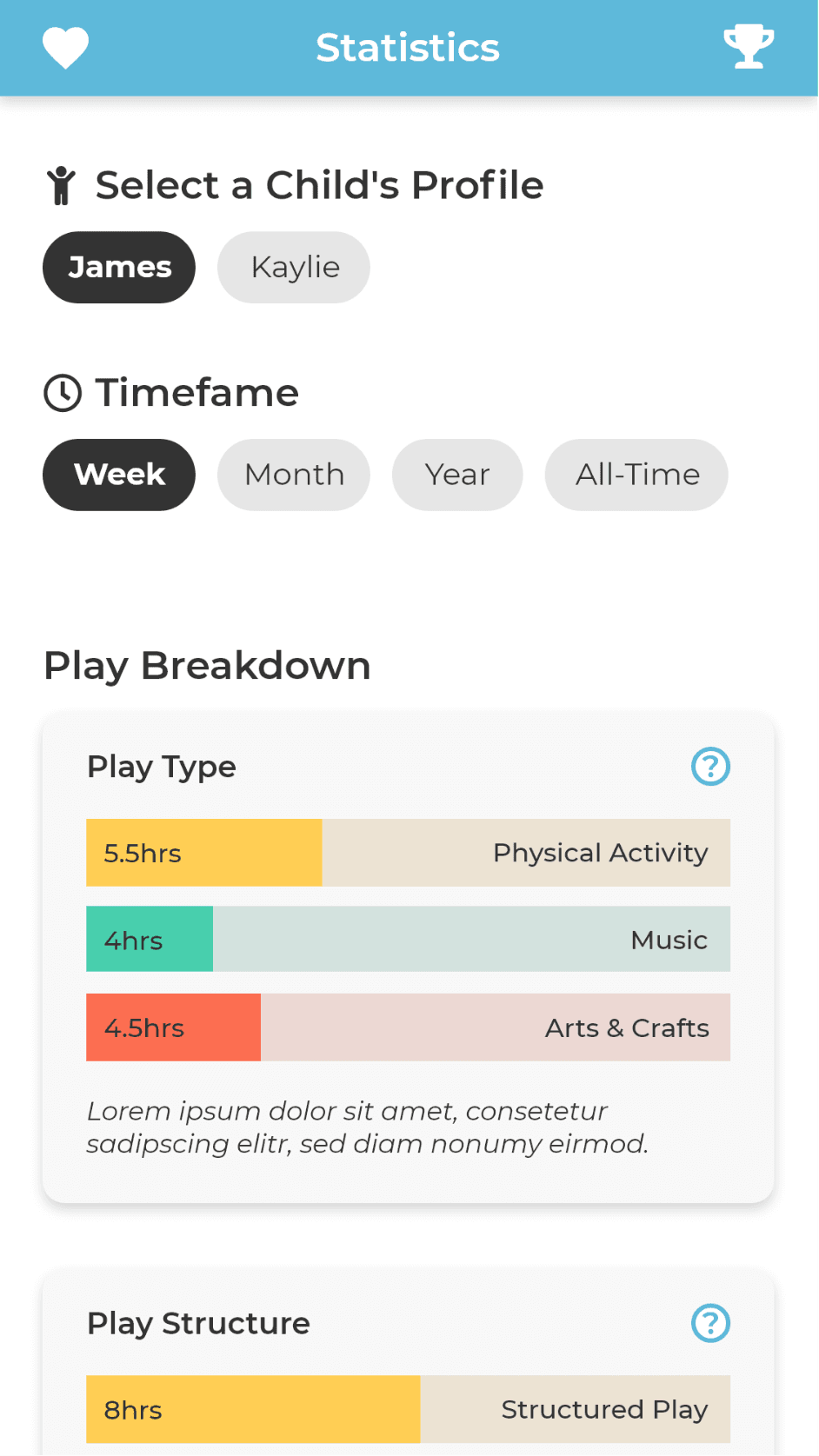
Task: Select the Music 4hrs bar
Action: tap(408, 940)
